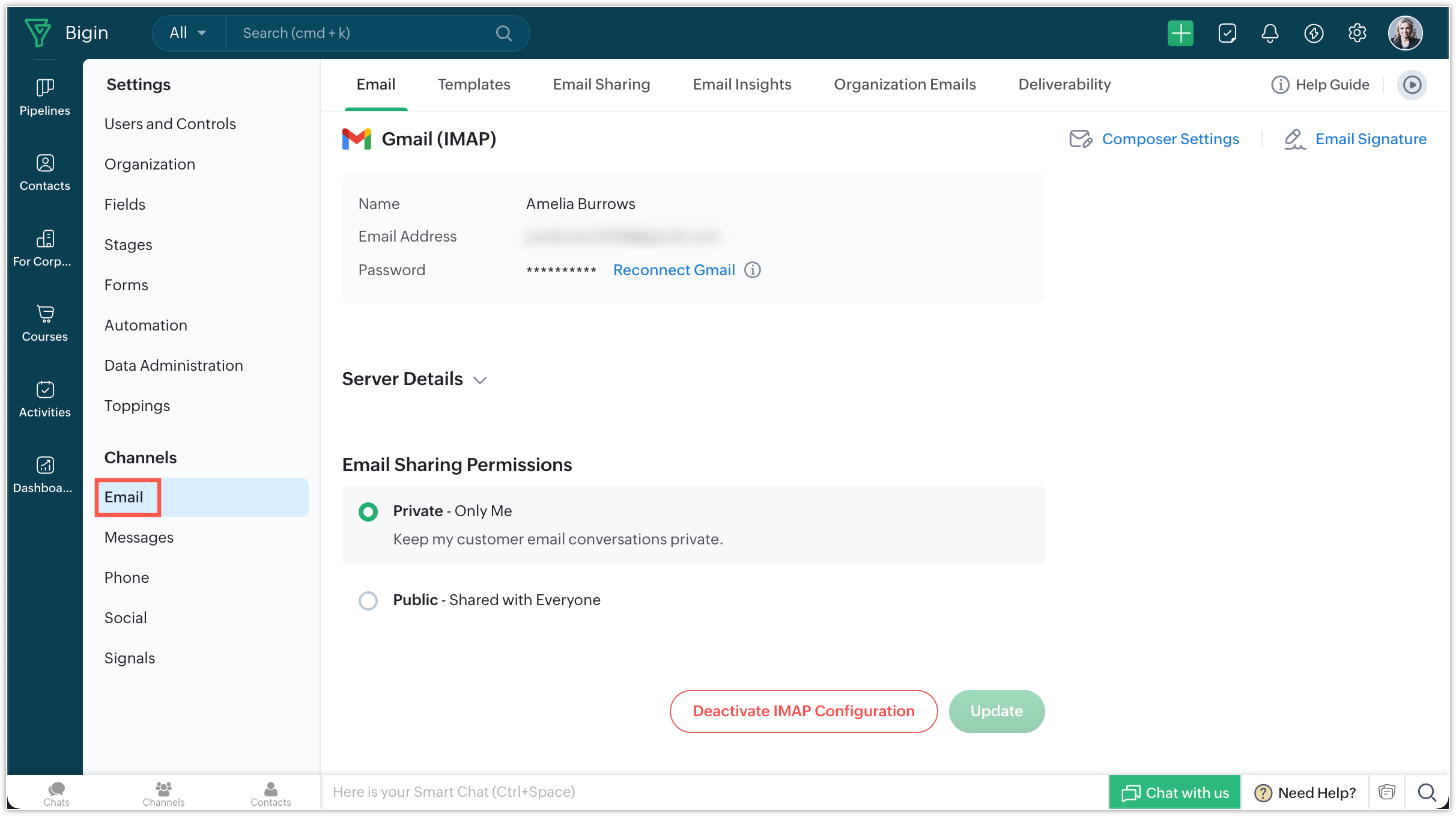The height and width of the screenshot is (816, 1456).
Task: Click the Reconnect Gmail info icon
Action: (x=753, y=270)
